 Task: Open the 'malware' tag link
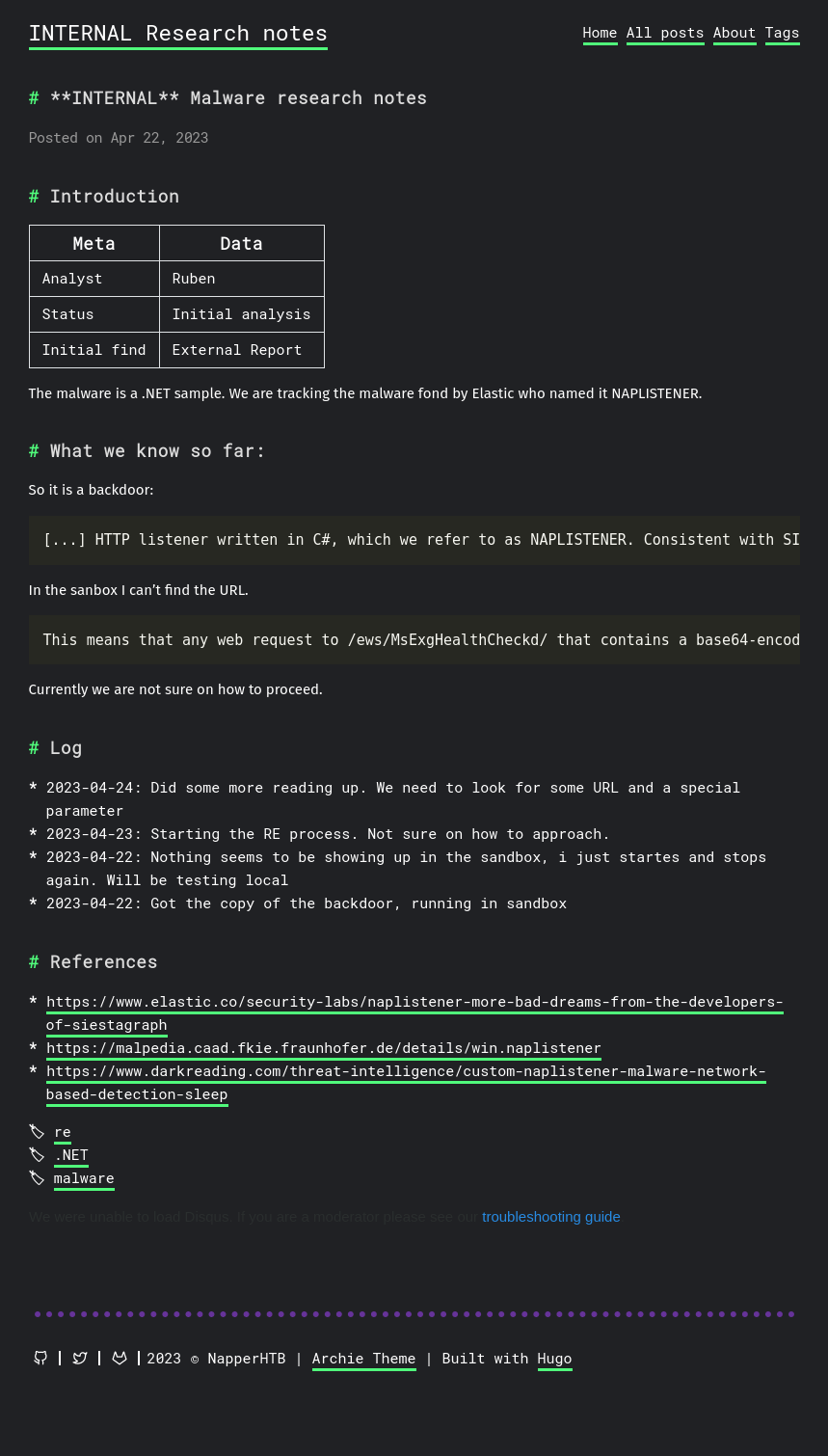click(x=84, y=1178)
